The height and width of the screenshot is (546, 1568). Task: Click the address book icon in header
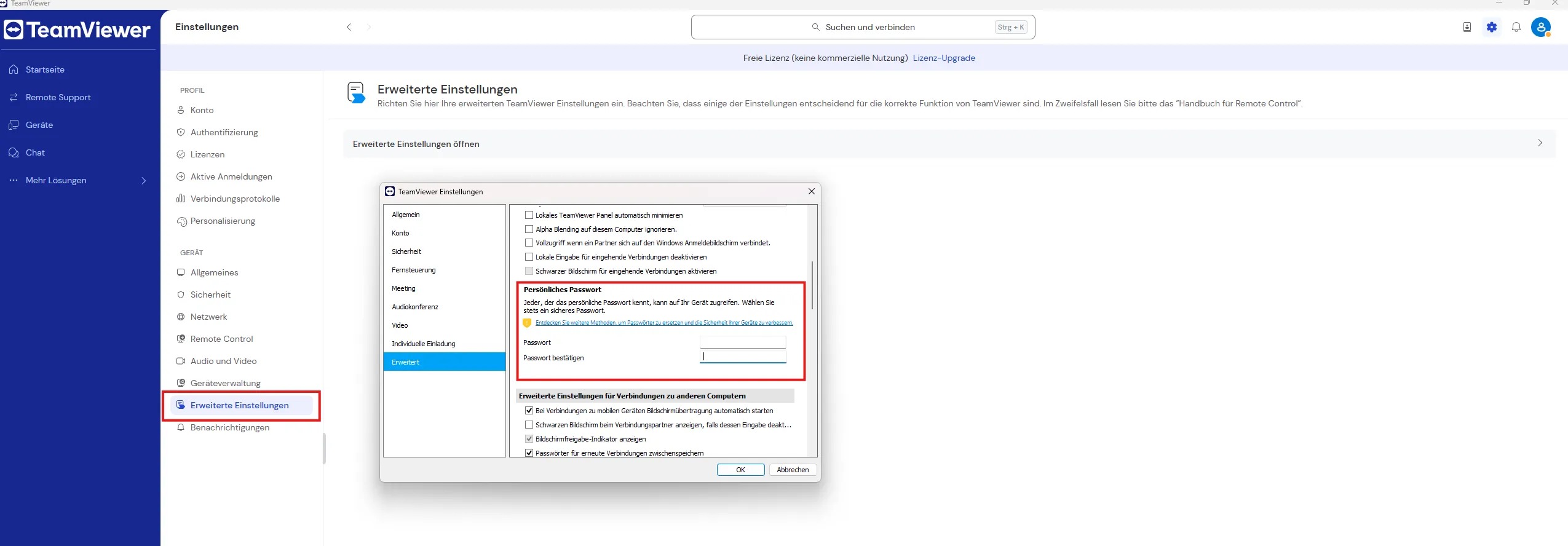tap(1467, 27)
